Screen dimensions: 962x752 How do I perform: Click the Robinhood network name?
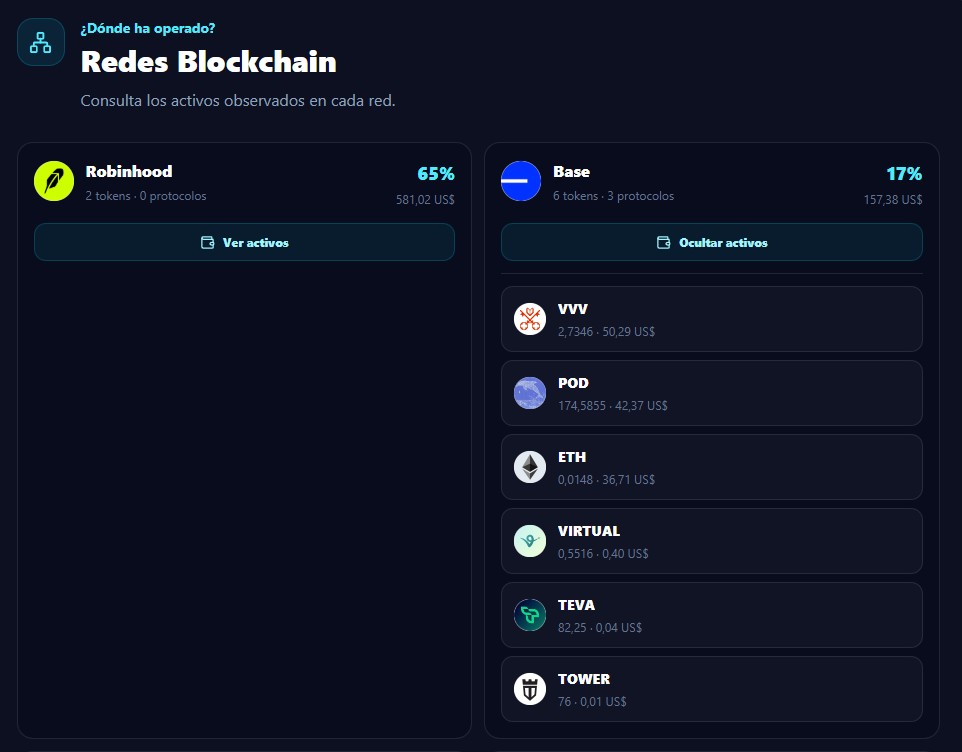[129, 171]
